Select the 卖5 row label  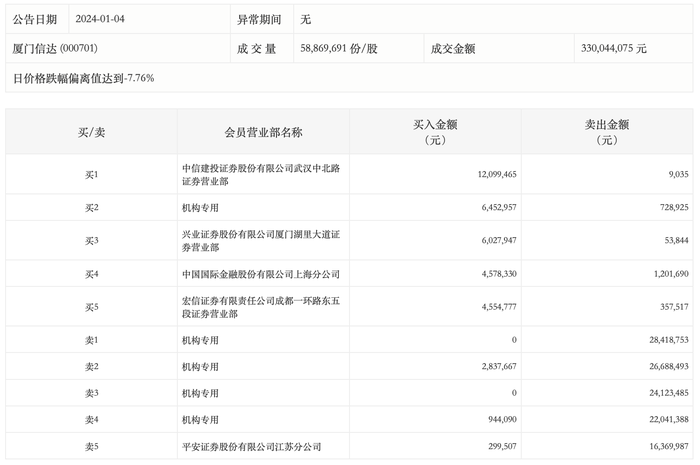[91, 447]
